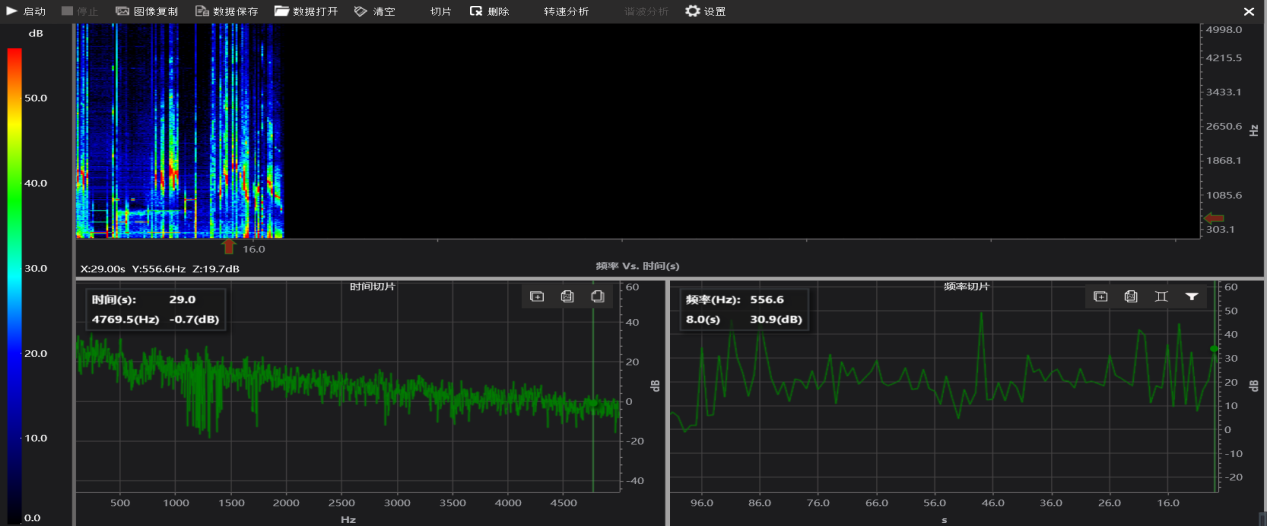
Task: Click the dB color scale bar
Action: (14, 280)
